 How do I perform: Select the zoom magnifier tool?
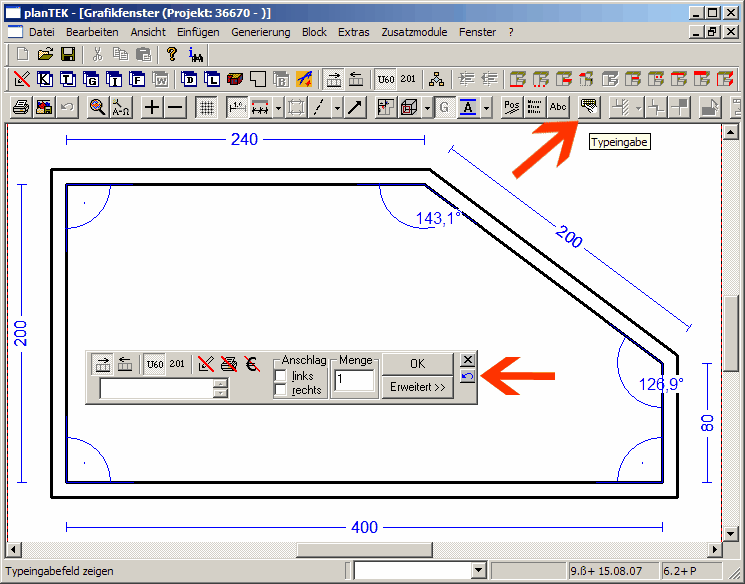click(x=97, y=107)
